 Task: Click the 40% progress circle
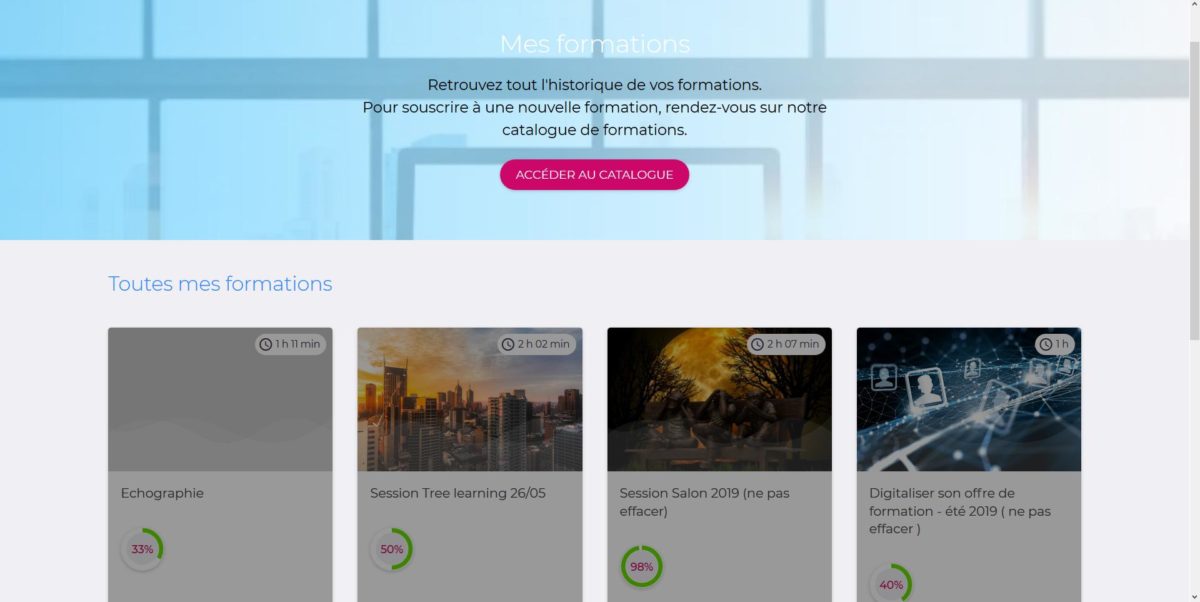891,584
